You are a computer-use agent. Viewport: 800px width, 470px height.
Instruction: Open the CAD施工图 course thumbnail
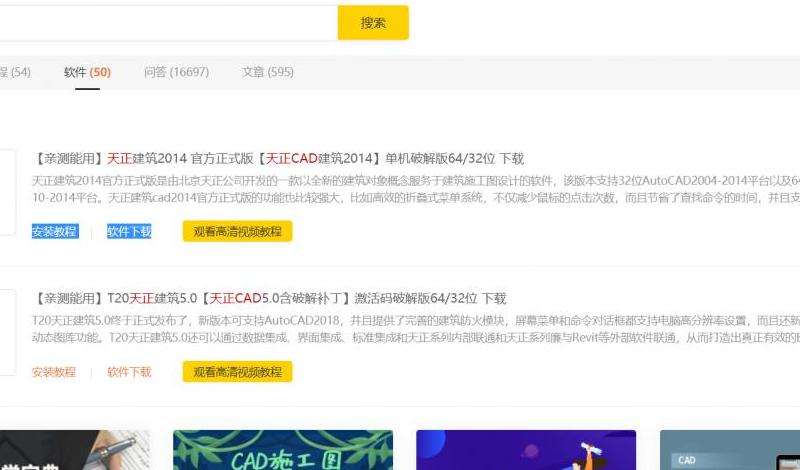click(x=283, y=450)
